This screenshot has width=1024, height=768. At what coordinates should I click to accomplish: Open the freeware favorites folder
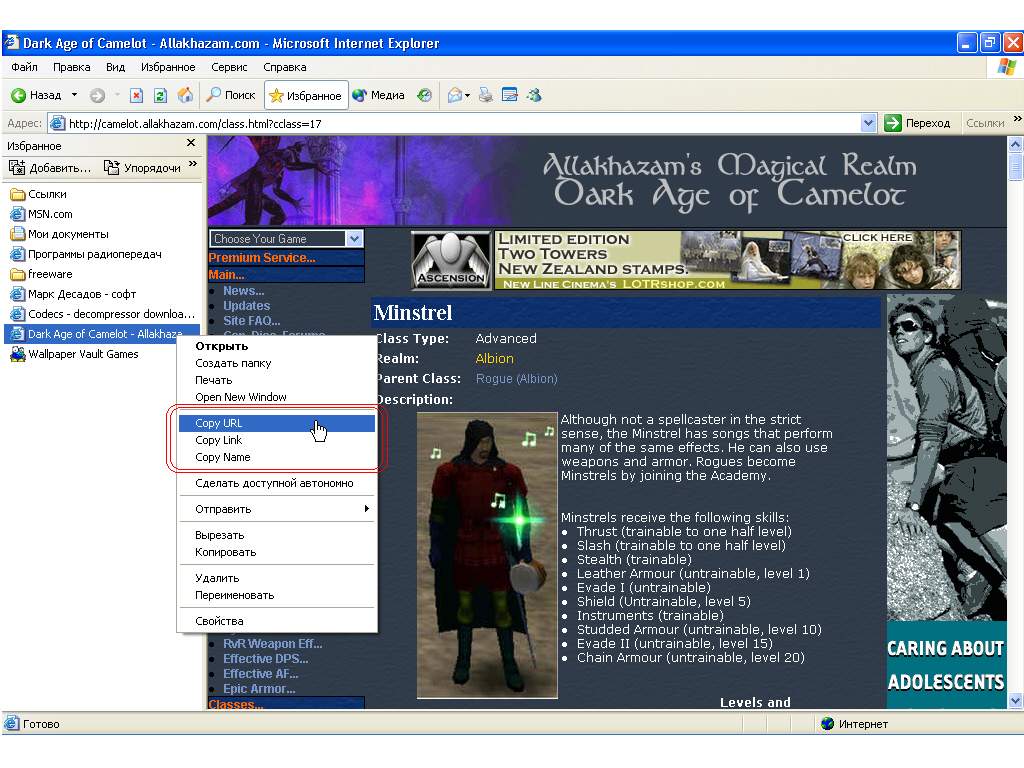42,274
